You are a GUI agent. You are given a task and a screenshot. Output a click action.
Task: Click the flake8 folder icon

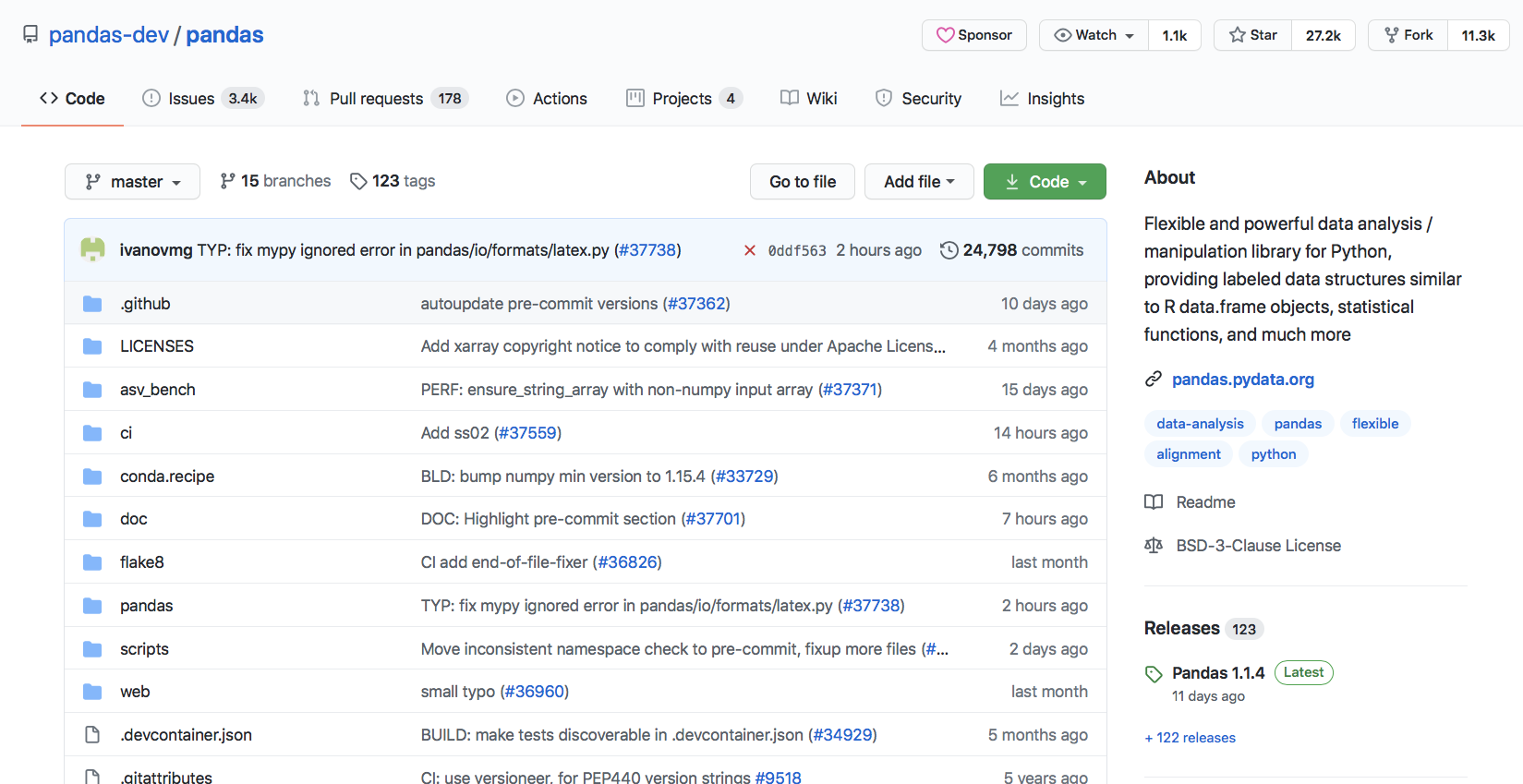tap(92, 562)
